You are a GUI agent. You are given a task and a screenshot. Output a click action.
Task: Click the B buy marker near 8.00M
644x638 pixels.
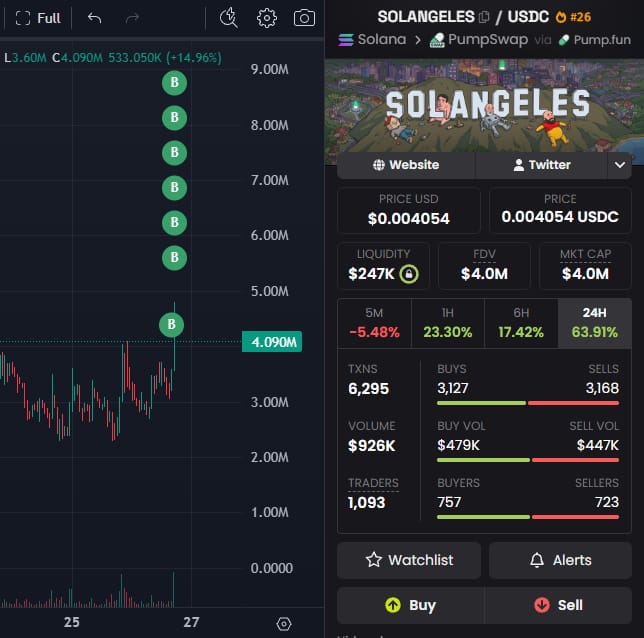(174, 117)
